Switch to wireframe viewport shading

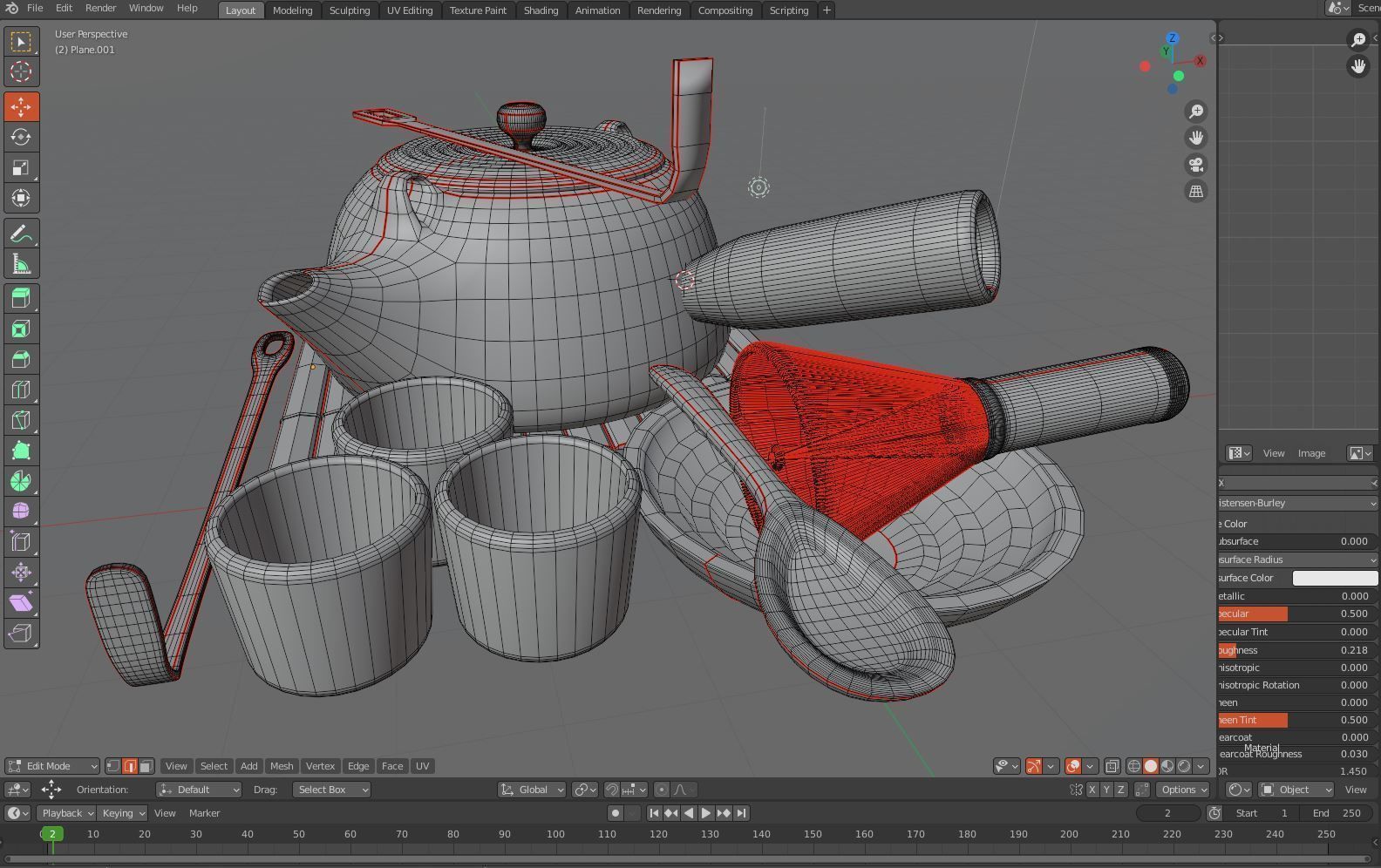(x=1134, y=766)
